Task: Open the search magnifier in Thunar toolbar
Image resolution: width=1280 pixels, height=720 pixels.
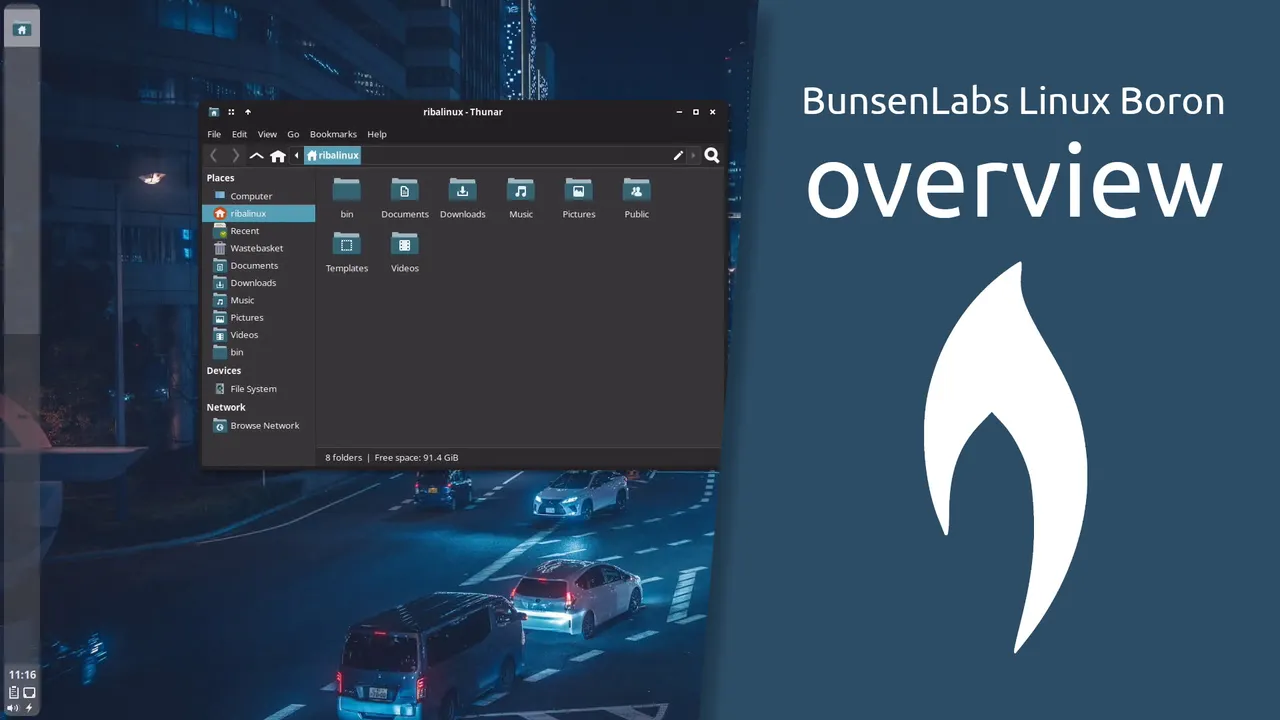Action: [x=712, y=155]
